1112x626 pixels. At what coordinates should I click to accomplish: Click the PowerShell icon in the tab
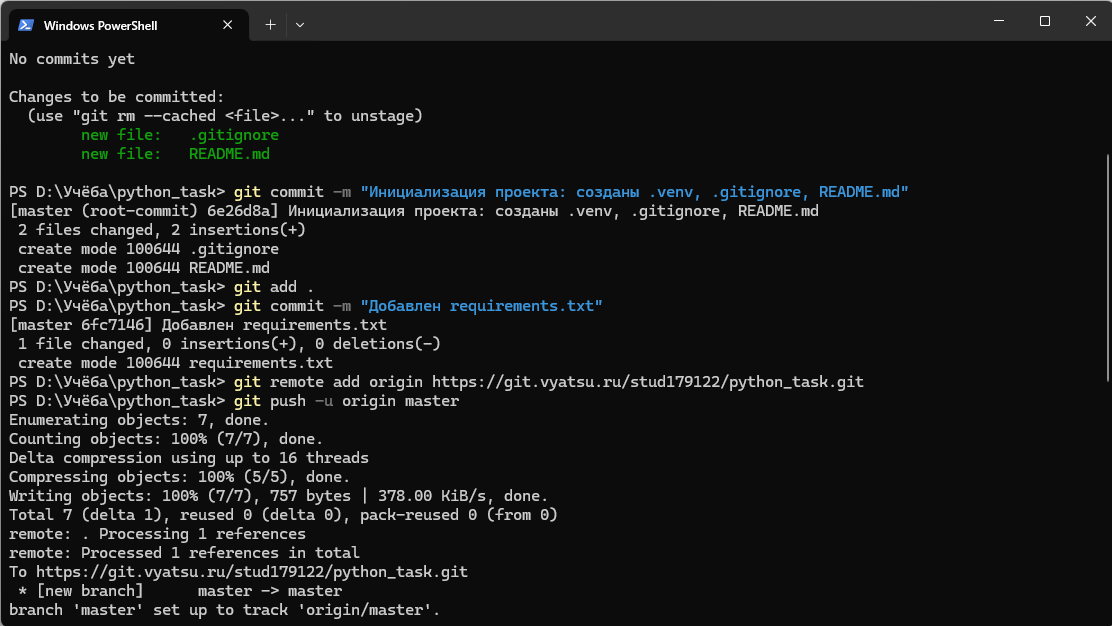pos(26,25)
